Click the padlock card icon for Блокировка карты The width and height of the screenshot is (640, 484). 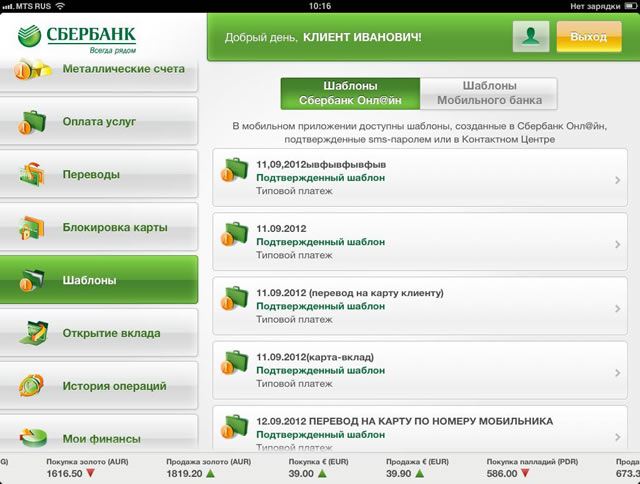click(x=31, y=228)
